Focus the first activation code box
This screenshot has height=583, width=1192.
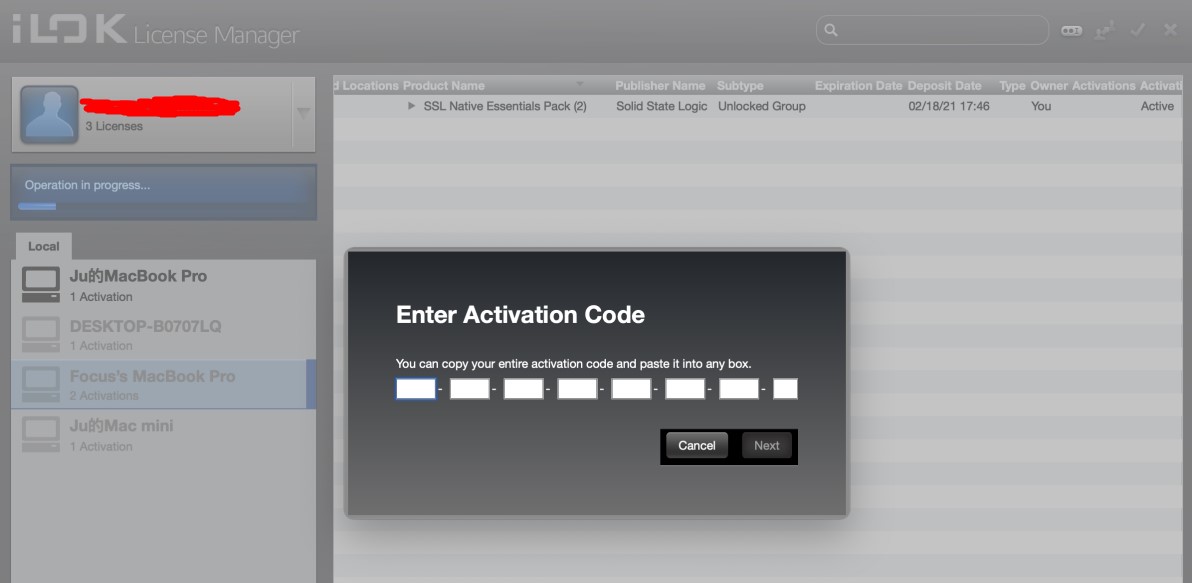pyautogui.click(x=416, y=389)
